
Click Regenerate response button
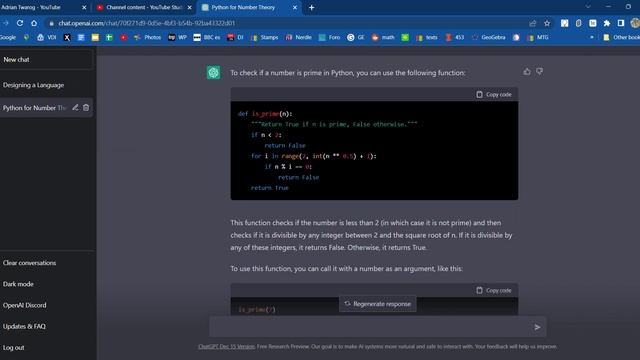coord(378,304)
